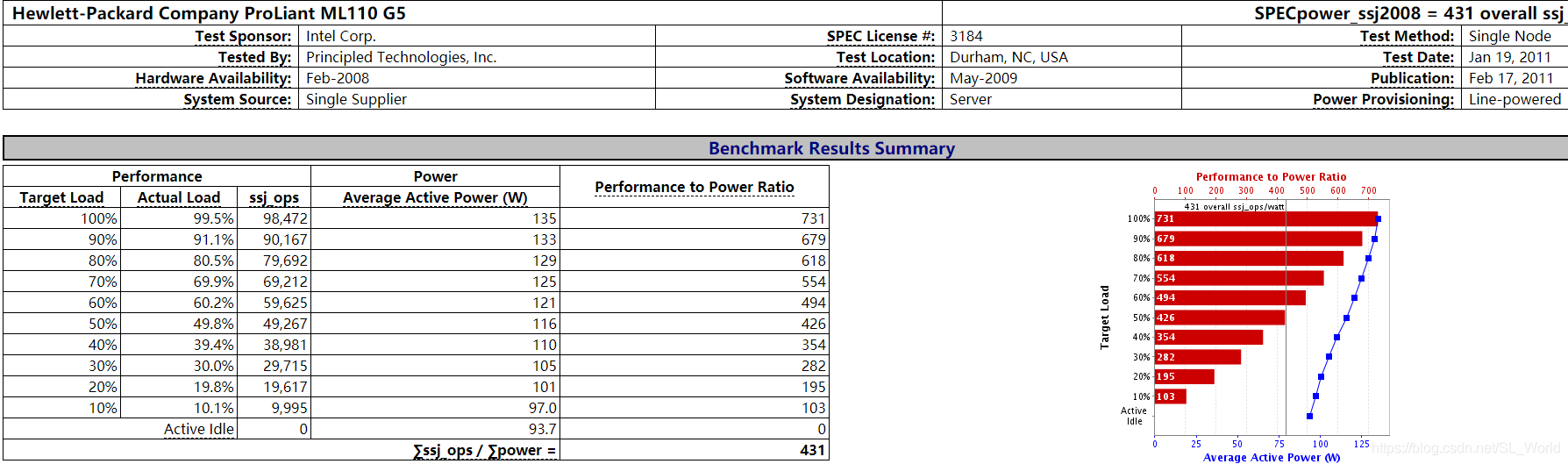Open the Test Method label link
The height and width of the screenshot is (464, 1568).
click(1407, 36)
